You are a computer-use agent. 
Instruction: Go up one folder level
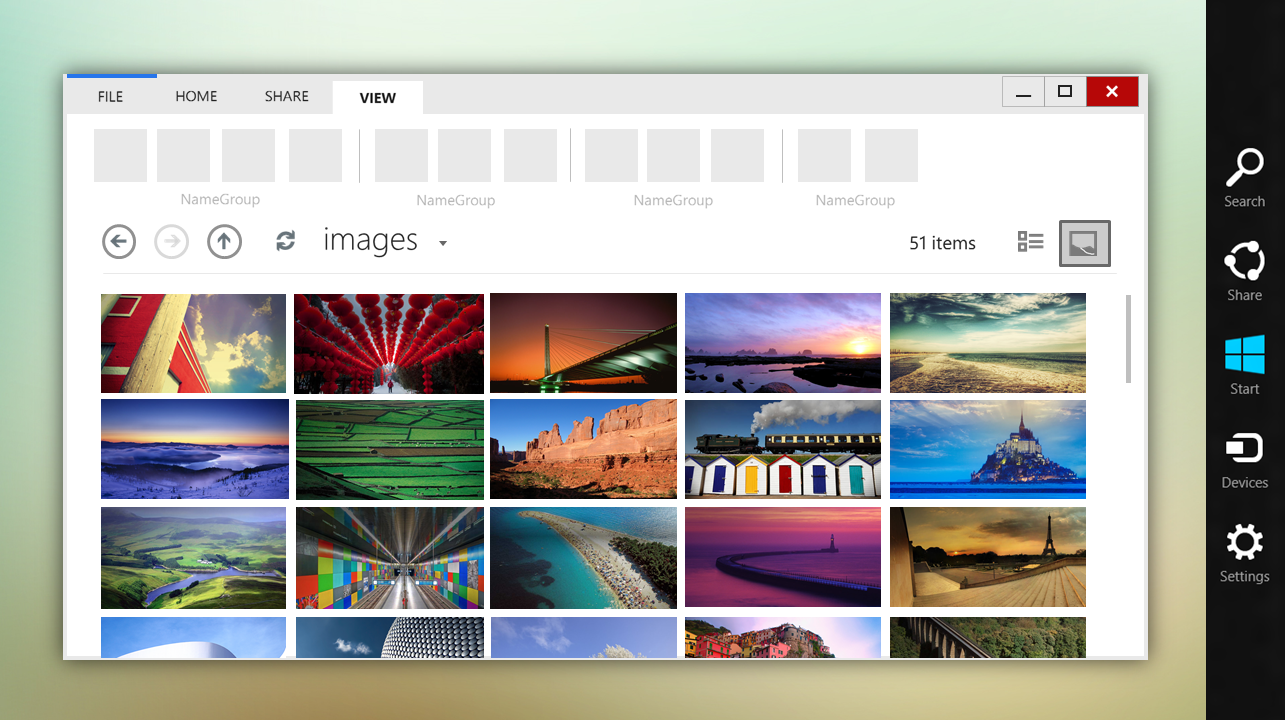[225, 241]
